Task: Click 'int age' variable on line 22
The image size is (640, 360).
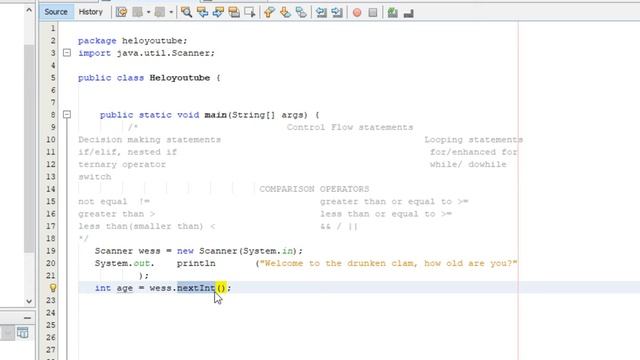Action: 114,288
